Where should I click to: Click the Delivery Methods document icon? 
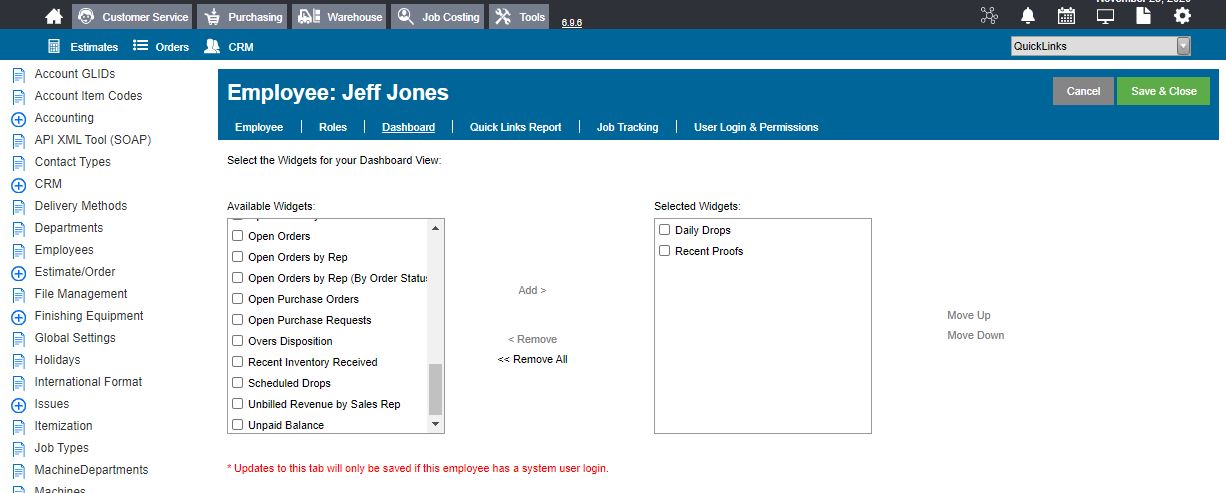click(x=18, y=206)
